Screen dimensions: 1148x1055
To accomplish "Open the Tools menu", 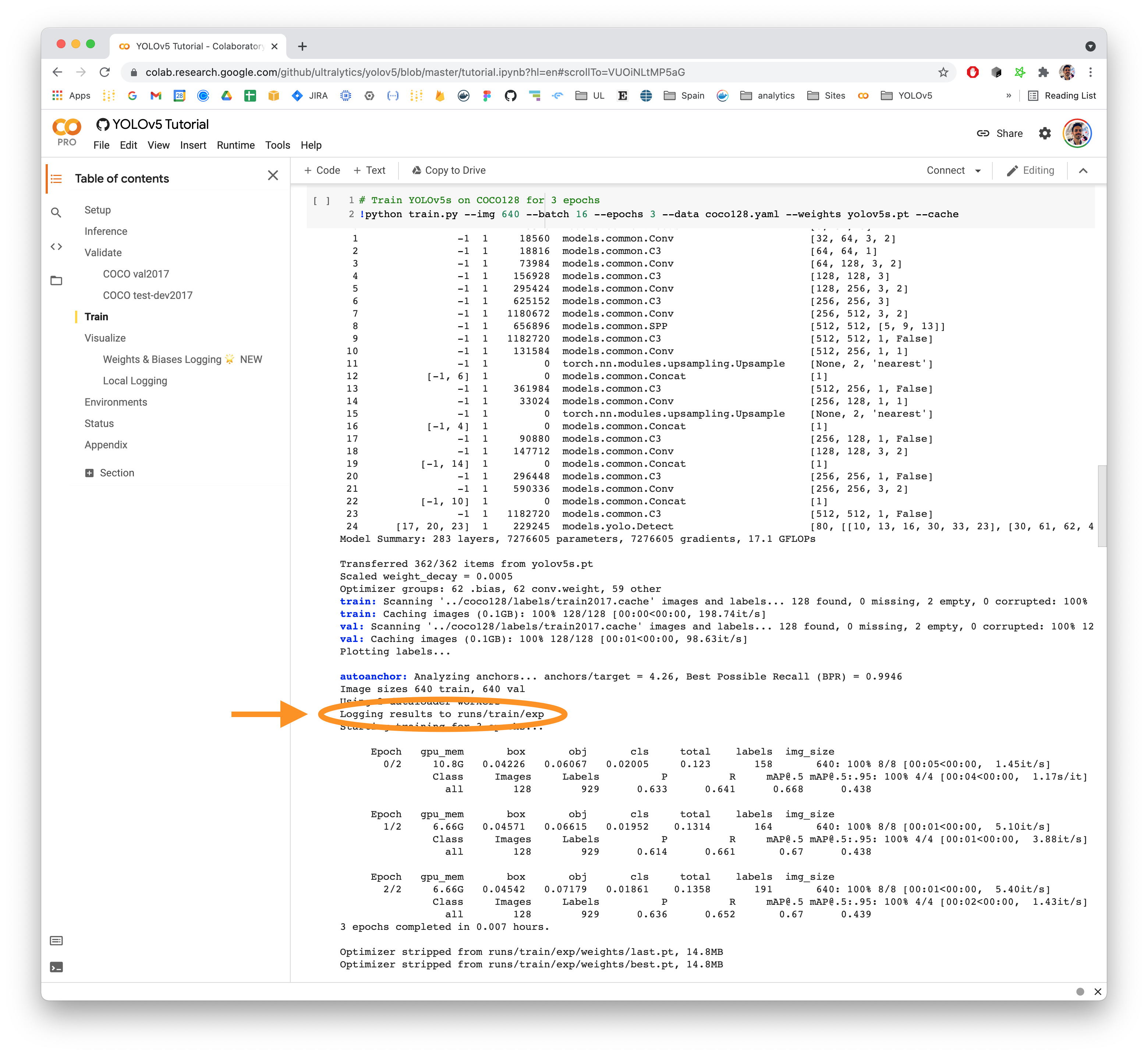I will pos(277,145).
